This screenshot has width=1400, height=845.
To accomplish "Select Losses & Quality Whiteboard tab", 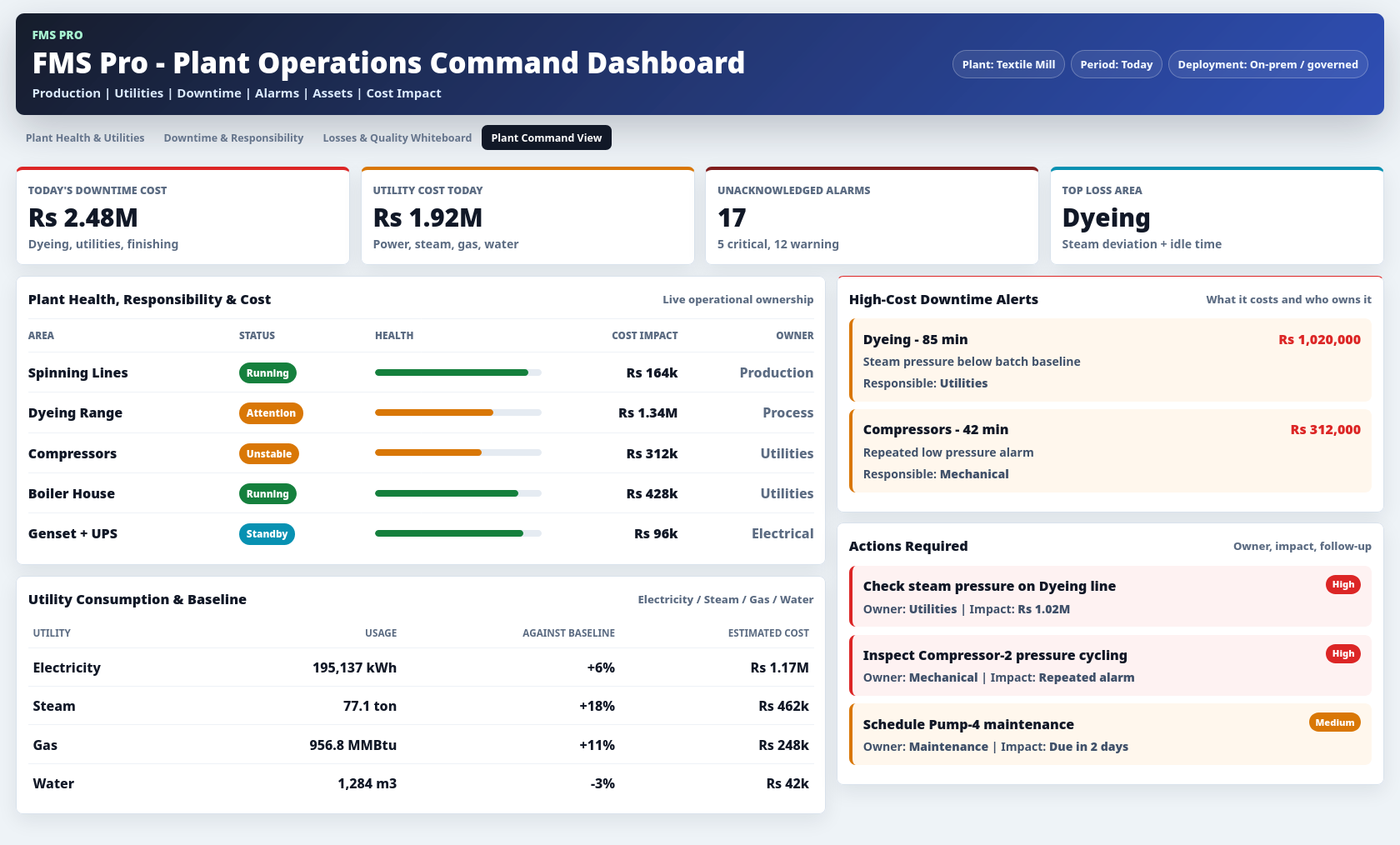I will tap(397, 137).
